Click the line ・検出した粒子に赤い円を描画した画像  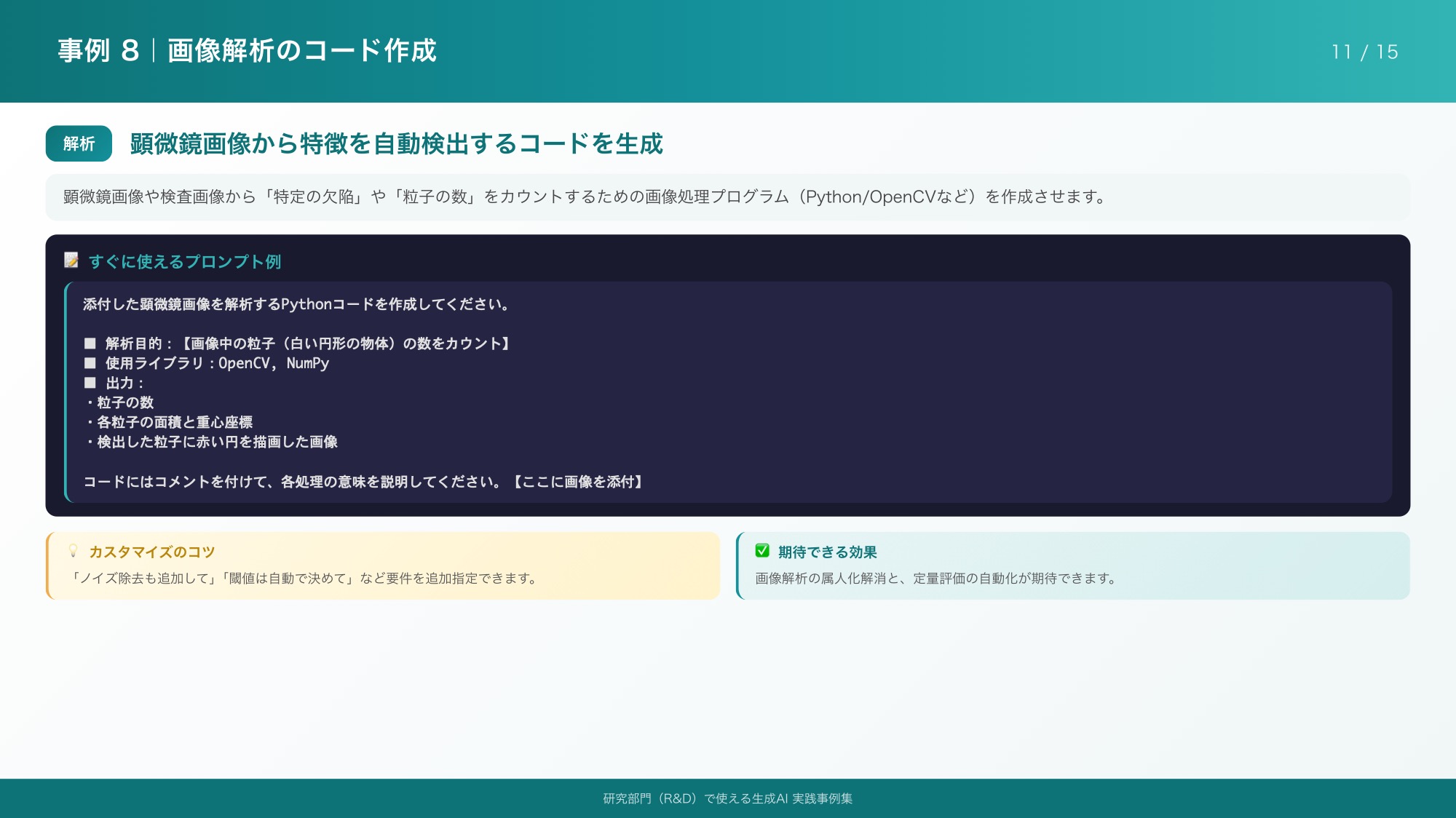pyautogui.click(x=210, y=442)
